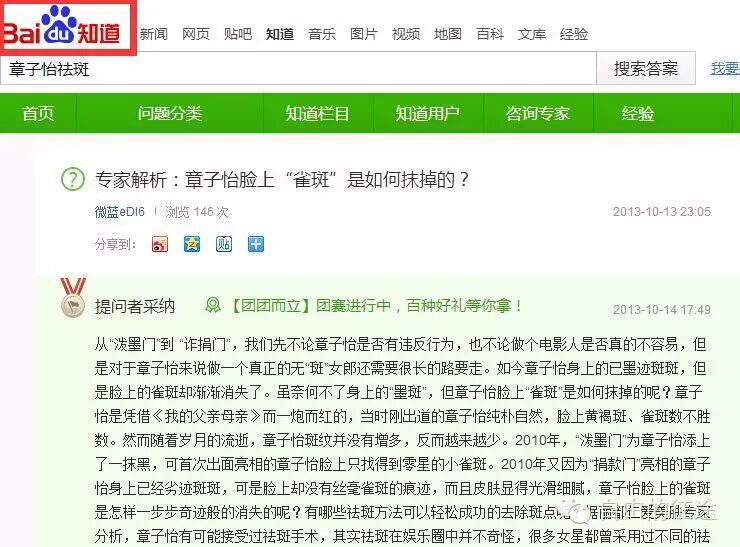
Task: Click the adopted-answer medal icon
Action: (73, 297)
